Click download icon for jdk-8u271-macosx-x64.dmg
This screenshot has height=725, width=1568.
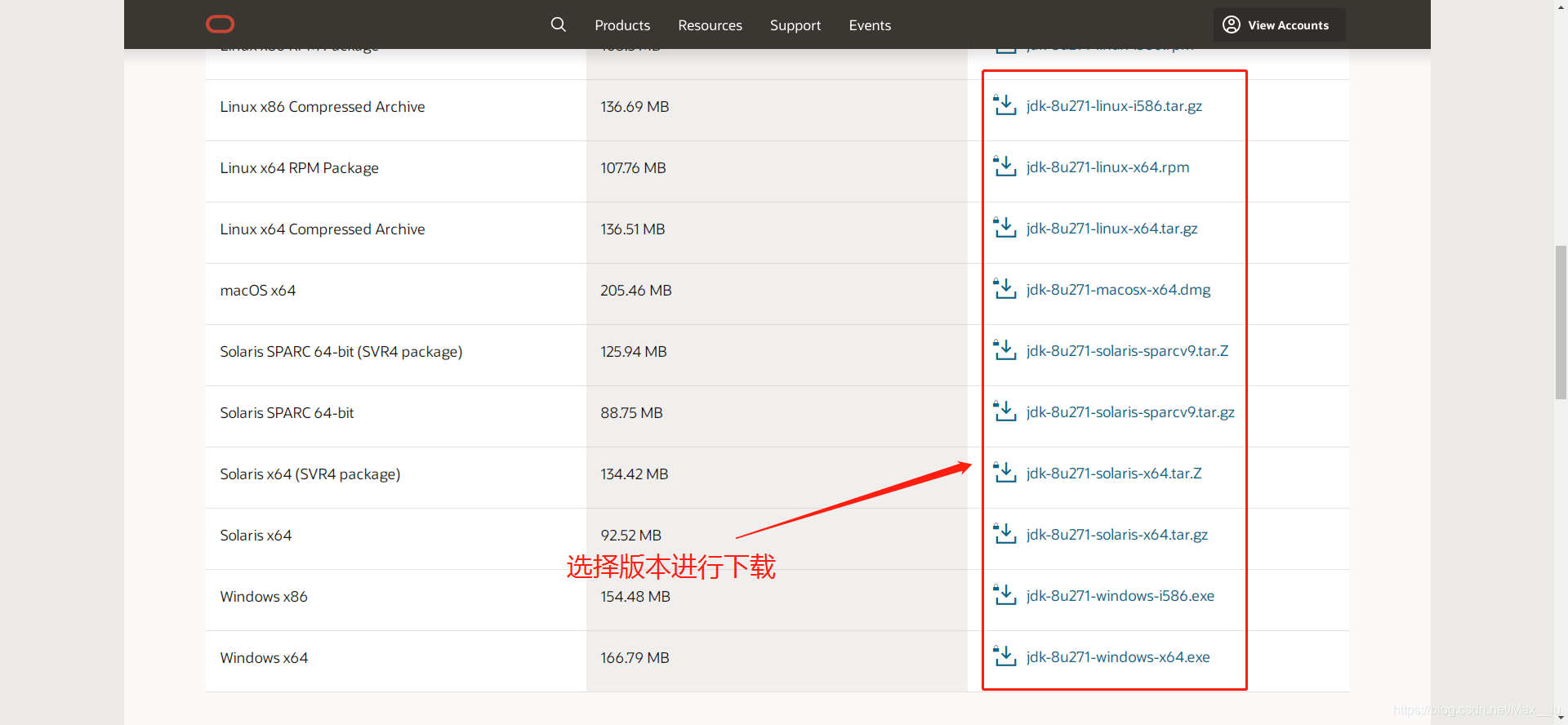1004,289
